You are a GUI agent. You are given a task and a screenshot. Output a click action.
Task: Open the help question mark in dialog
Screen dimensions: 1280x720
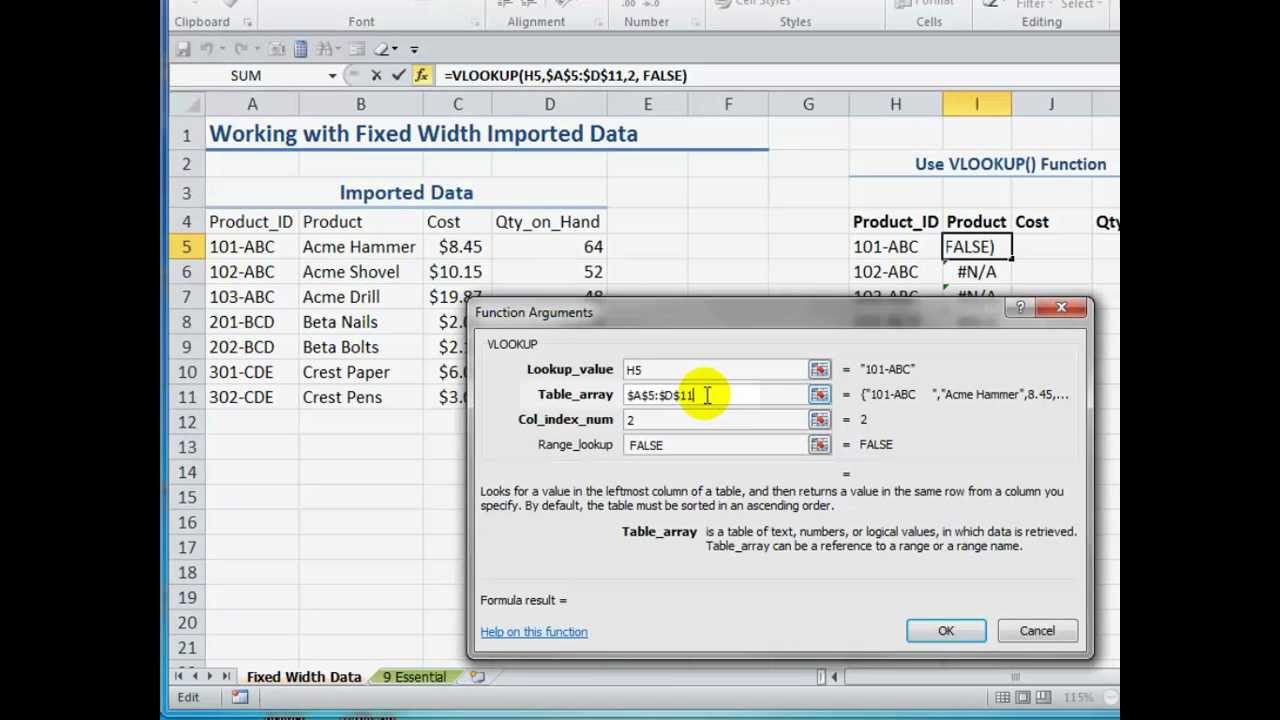(1020, 308)
